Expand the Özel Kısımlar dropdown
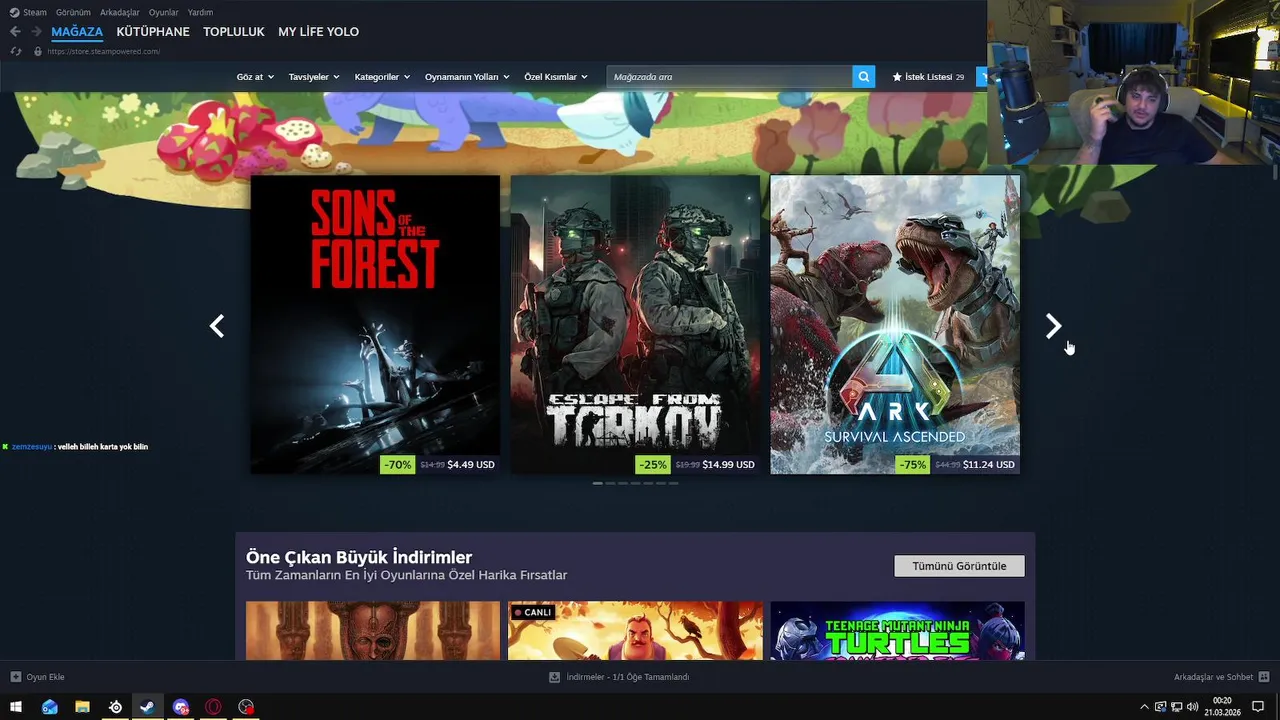Viewport: 1280px width, 720px height. tap(556, 77)
